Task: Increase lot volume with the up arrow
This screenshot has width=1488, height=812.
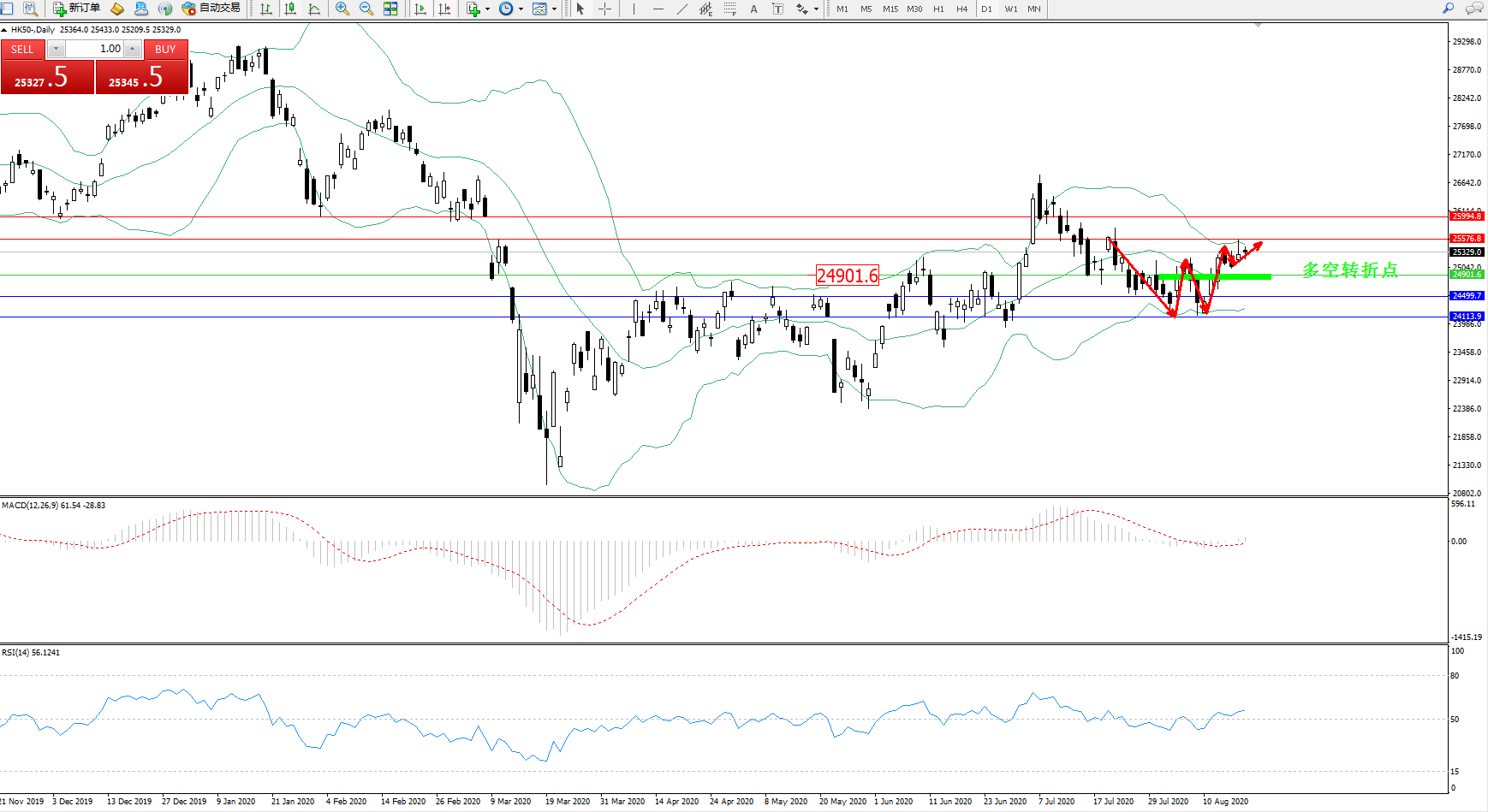Action: 133,49
